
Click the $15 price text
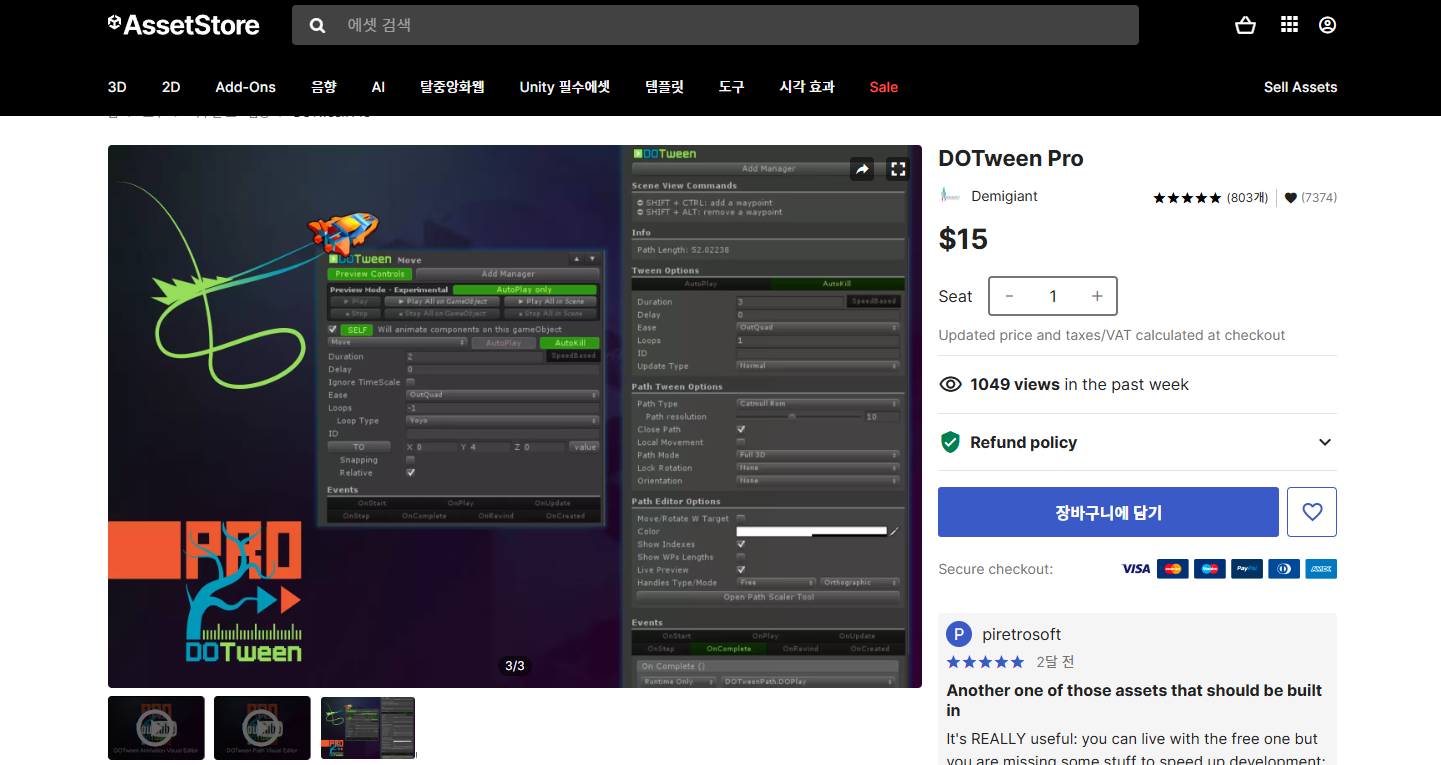pyautogui.click(x=963, y=239)
